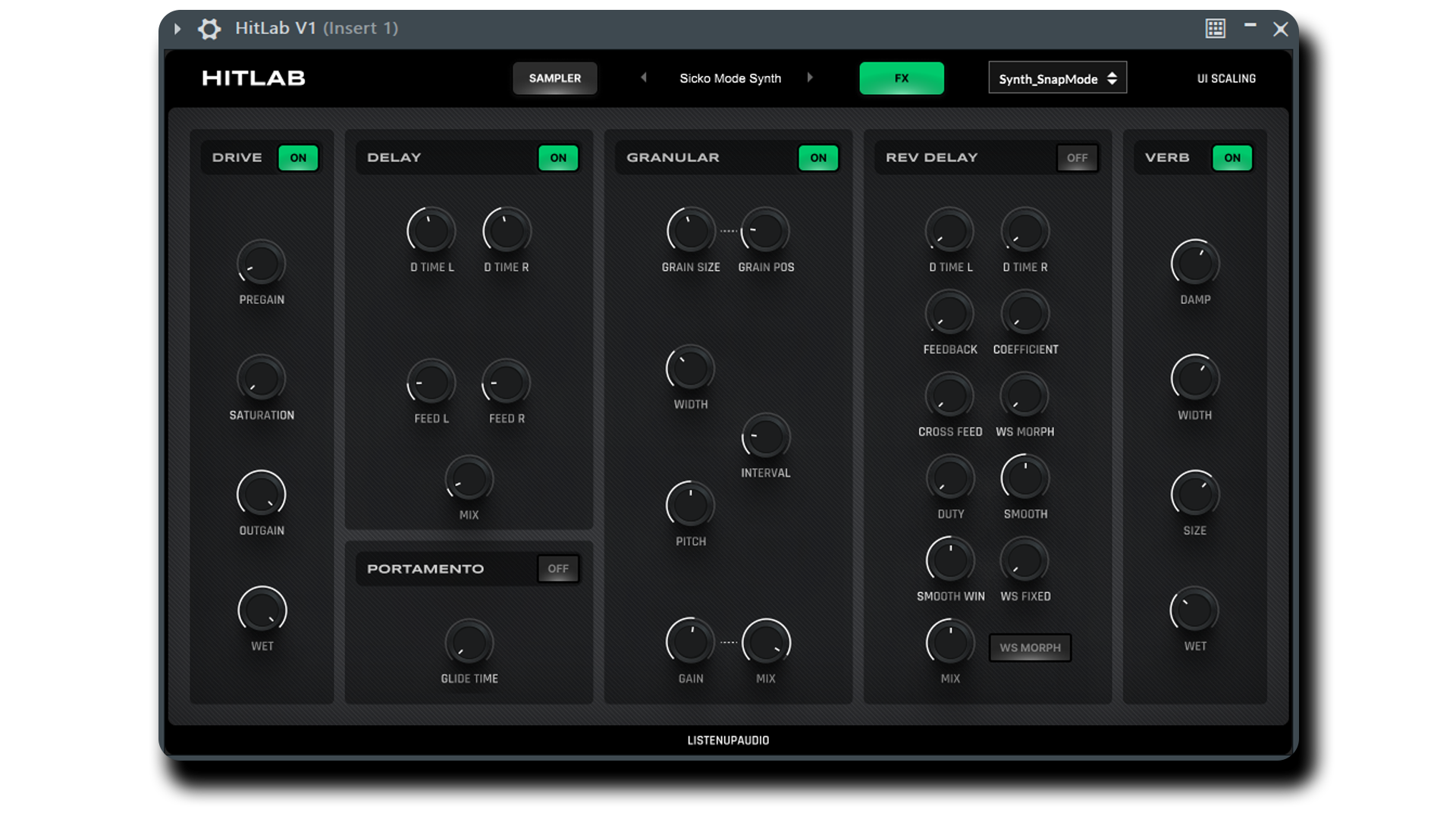Open UI Scaling options
Image resolution: width=1456 pixels, height=819 pixels.
pos(1225,78)
